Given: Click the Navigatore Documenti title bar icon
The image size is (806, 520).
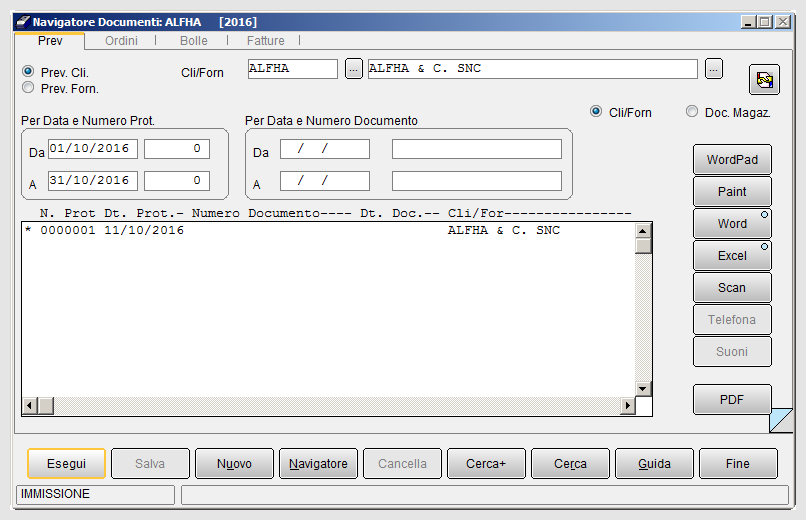Looking at the screenshot, I should coord(23,22).
